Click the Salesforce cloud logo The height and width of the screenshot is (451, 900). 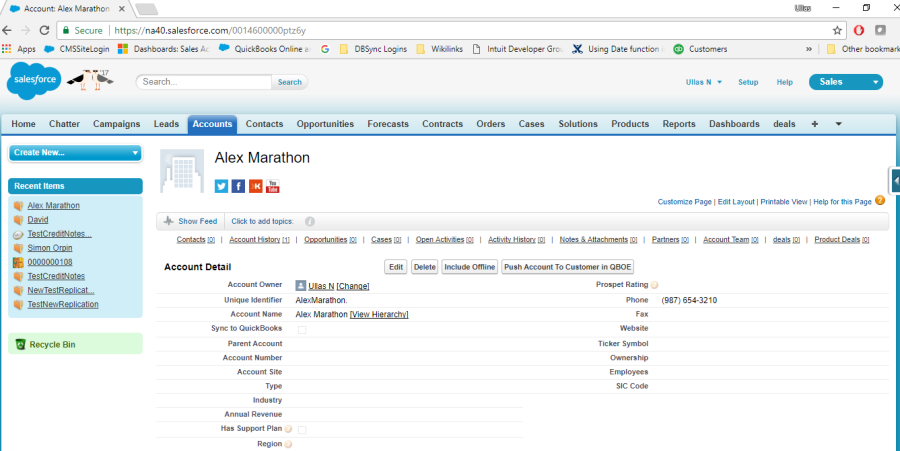[x=33, y=82]
